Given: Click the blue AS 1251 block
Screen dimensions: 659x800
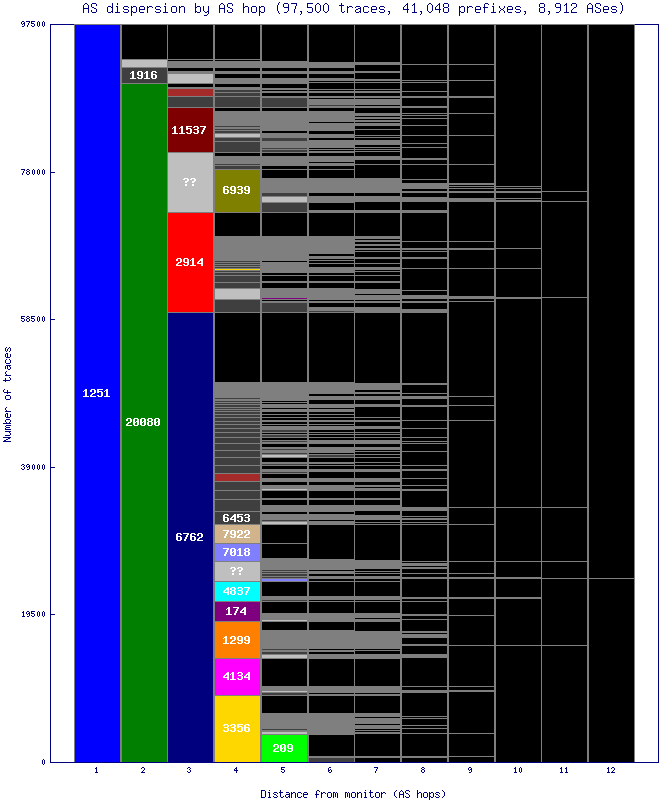Looking at the screenshot, I should pyautogui.click(x=97, y=393).
